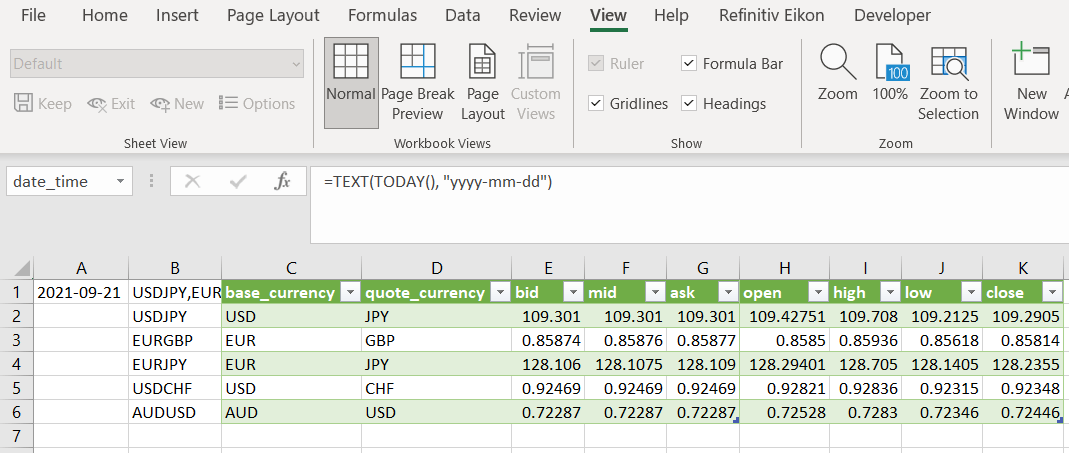This screenshot has height=453, width=1069.
Task: Switch to Page Layout ribbon tab
Action: pyautogui.click(x=273, y=15)
